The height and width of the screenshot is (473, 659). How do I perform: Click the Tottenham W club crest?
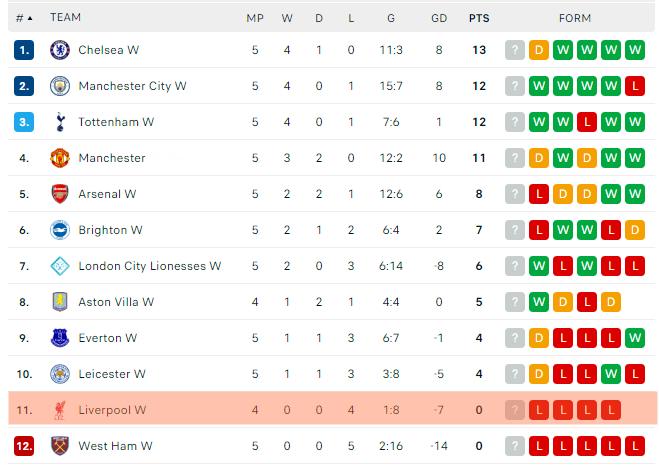[x=60, y=122]
